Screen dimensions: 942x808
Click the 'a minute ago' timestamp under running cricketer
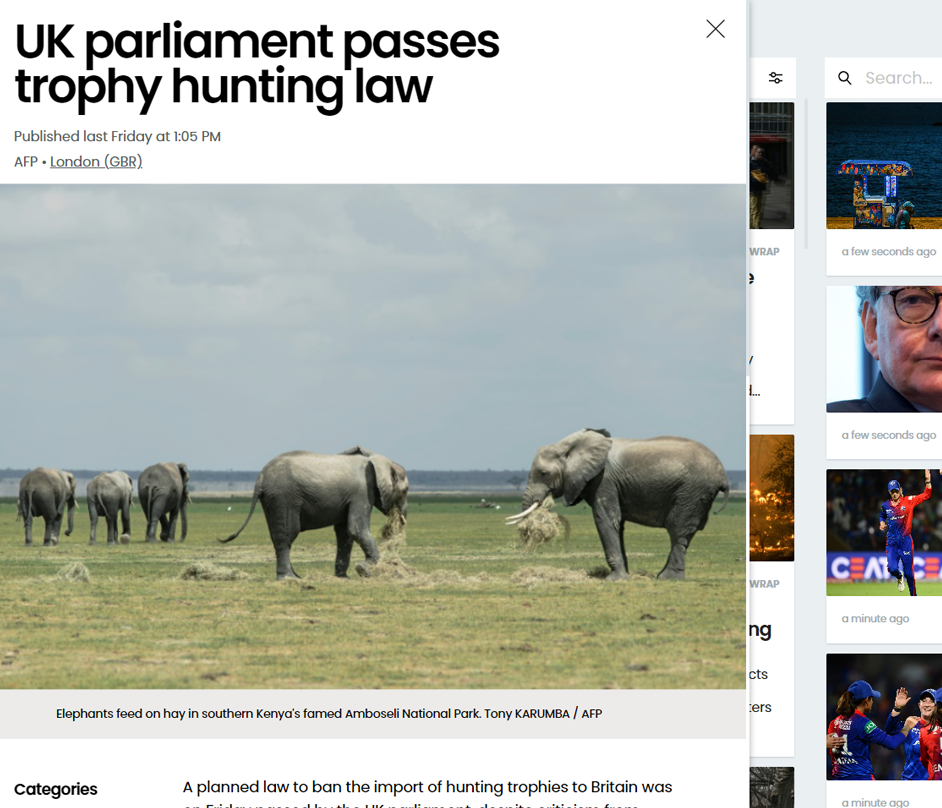point(875,619)
